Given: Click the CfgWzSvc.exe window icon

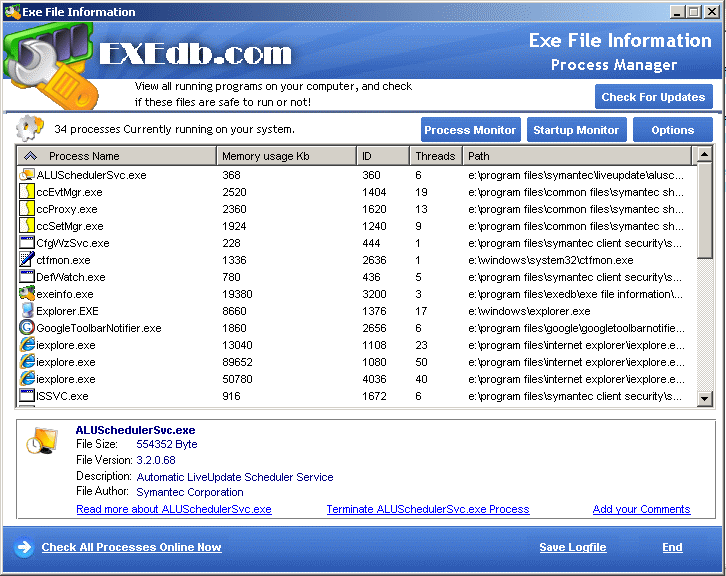Looking at the screenshot, I should click(x=27, y=243).
